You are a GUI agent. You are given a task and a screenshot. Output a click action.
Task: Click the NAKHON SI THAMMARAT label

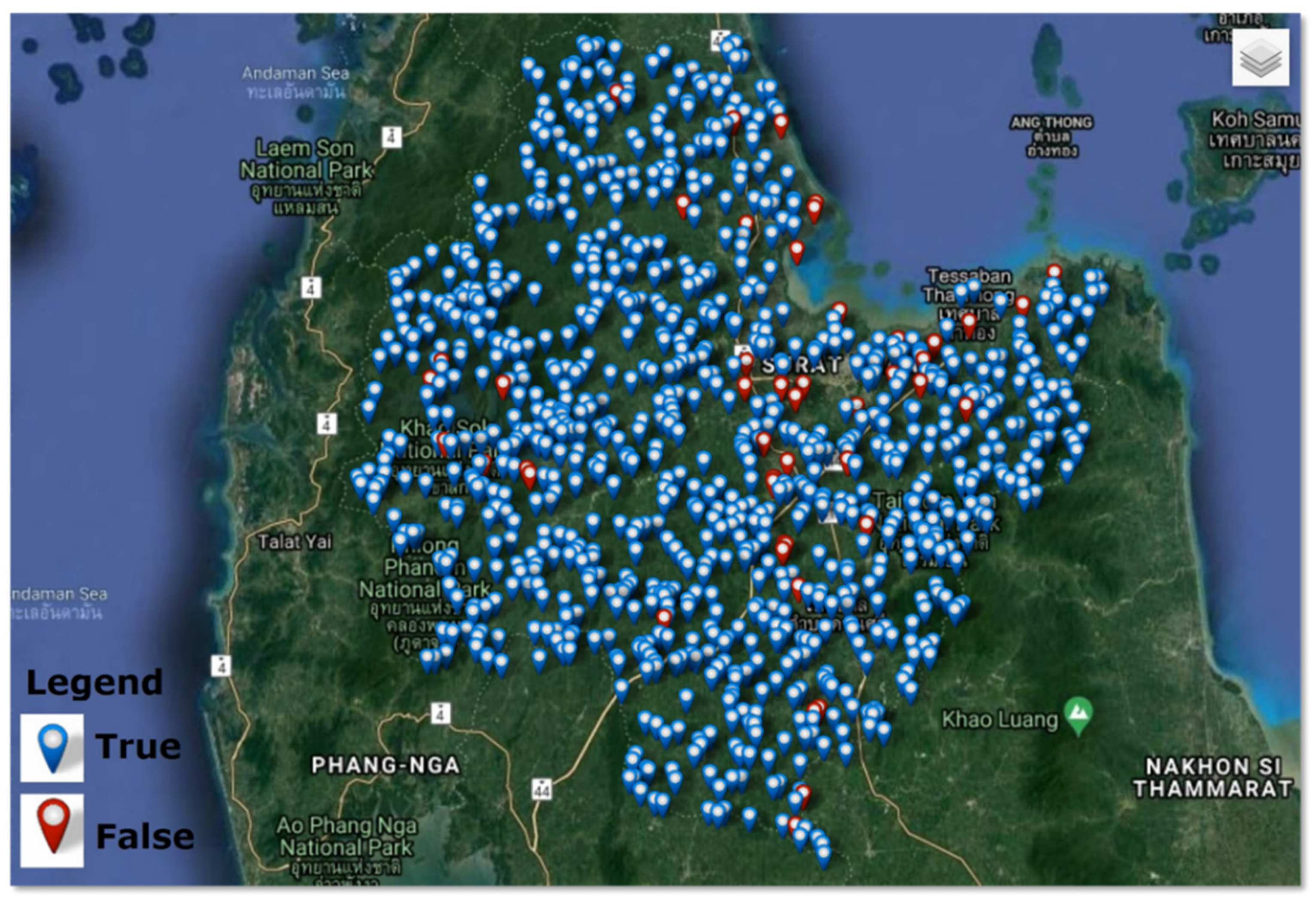[x=1213, y=777]
